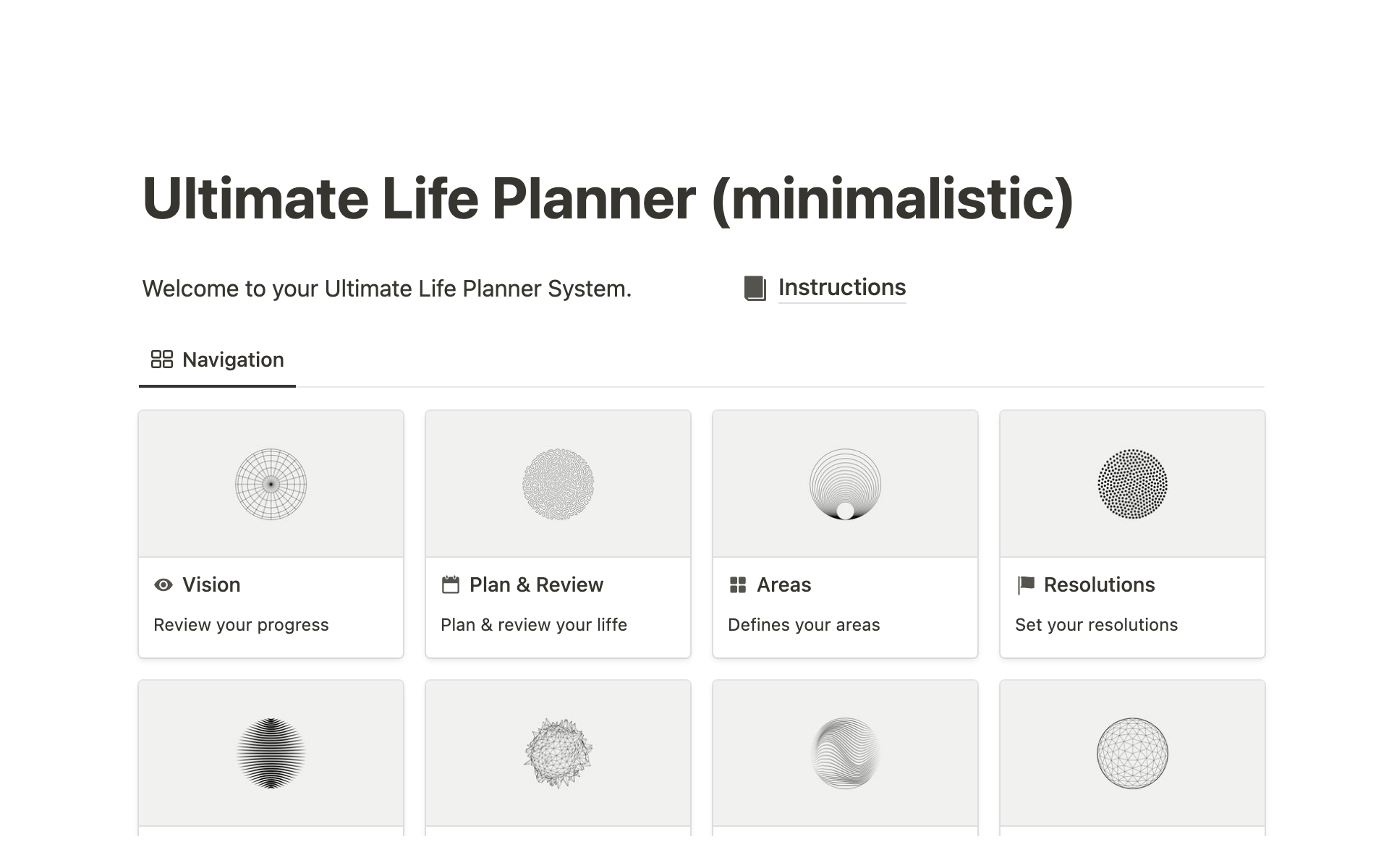Open the Areas card
Viewport: 1389px width, 868px height.
[783, 584]
